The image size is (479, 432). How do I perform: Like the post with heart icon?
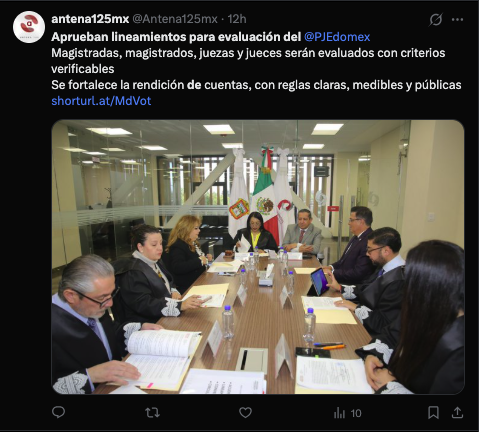[x=245, y=413]
